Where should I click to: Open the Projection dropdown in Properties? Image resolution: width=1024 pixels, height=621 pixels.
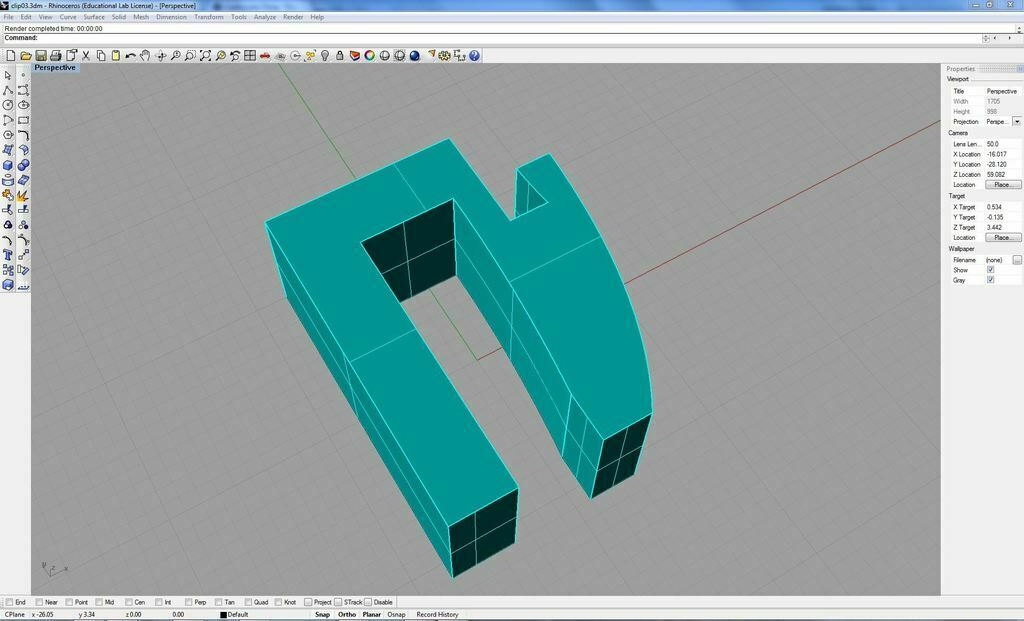(1017, 121)
